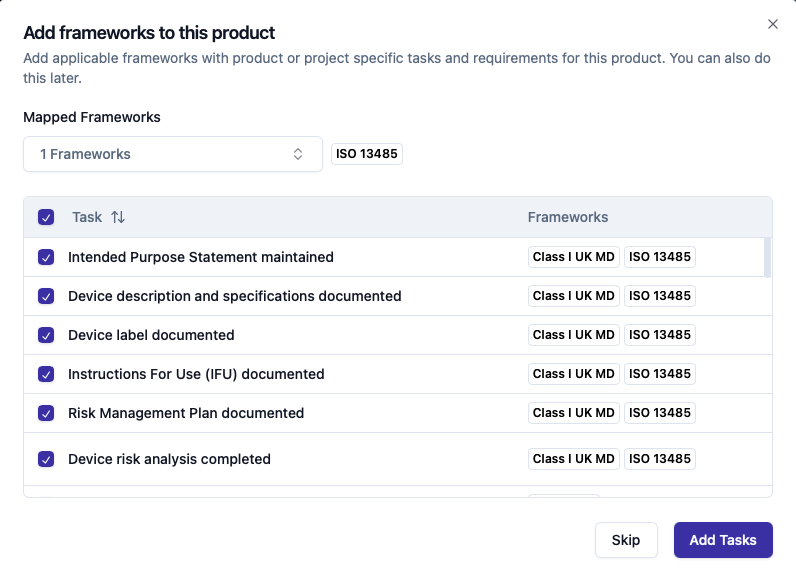Click ISO 13485 tag in Device description row
The height and width of the screenshot is (577, 796).
click(659, 296)
